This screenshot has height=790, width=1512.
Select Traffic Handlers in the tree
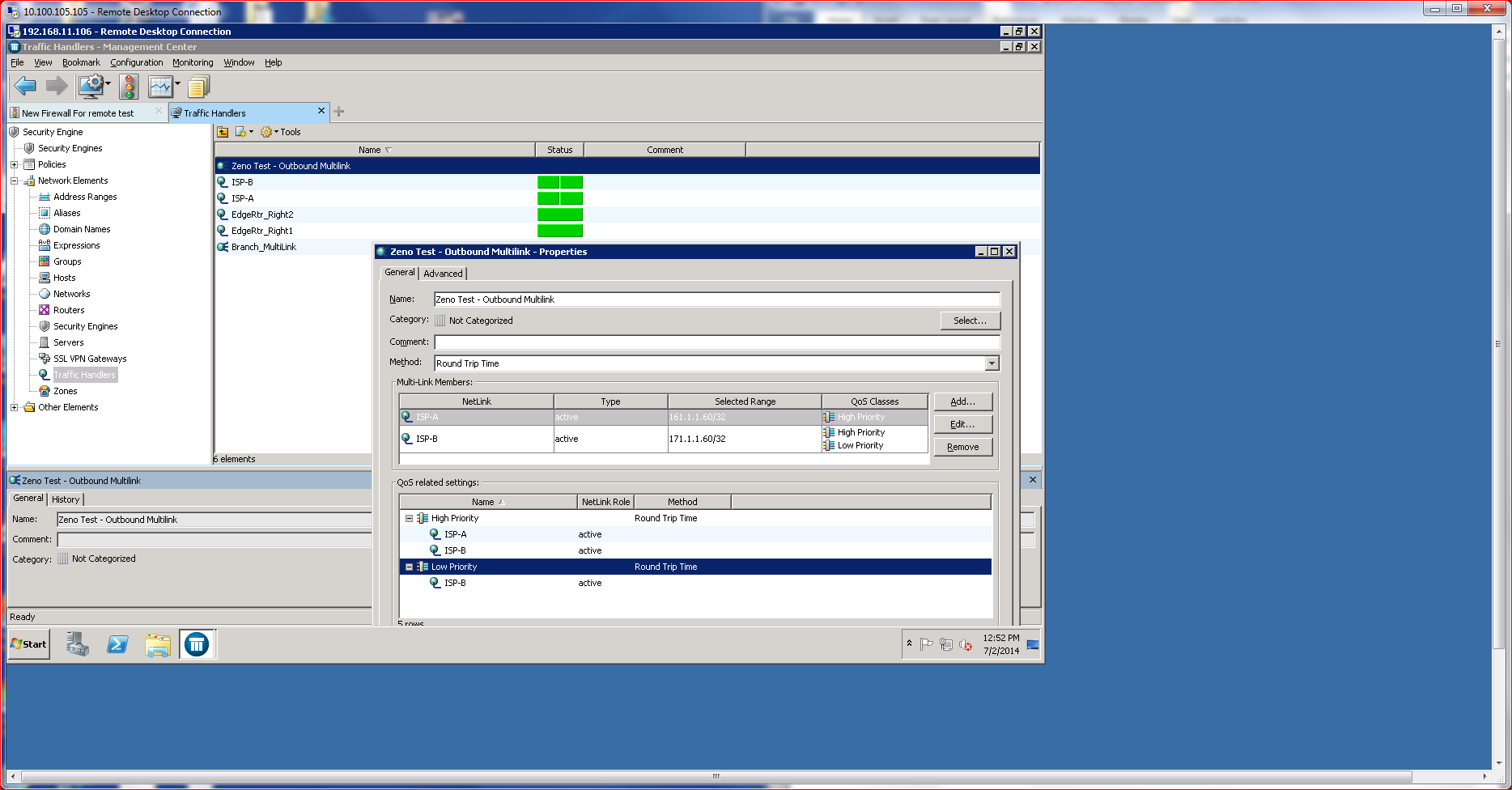[x=84, y=375]
